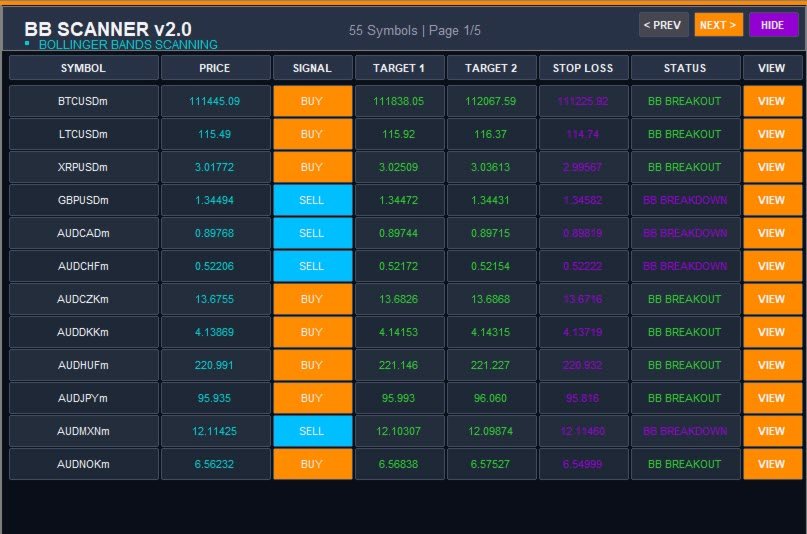The width and height of the screenshot is (807, 534).
Task: Advance to next page with NEXT button
Action: [x=718, y=25]
